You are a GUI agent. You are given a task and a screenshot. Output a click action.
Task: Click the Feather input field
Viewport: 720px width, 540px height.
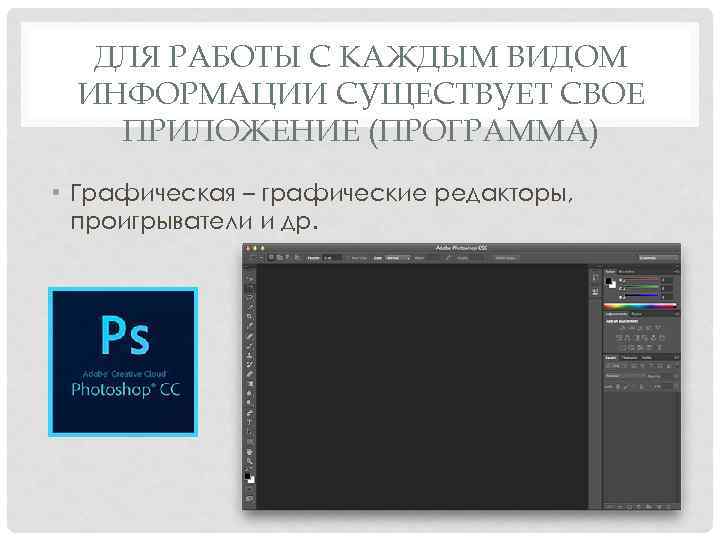332,258
